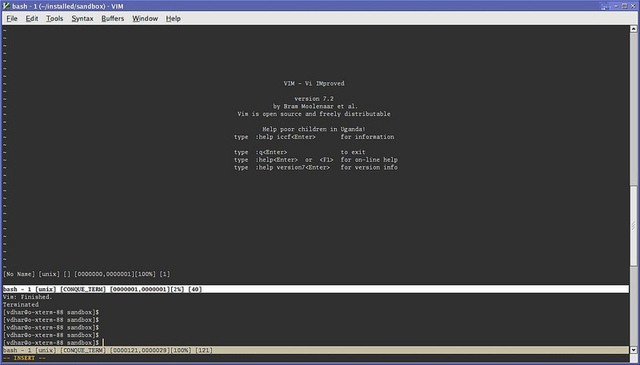640x365 pixels.
Task: Open the Help menu
Action: click(x=173, y=18)
